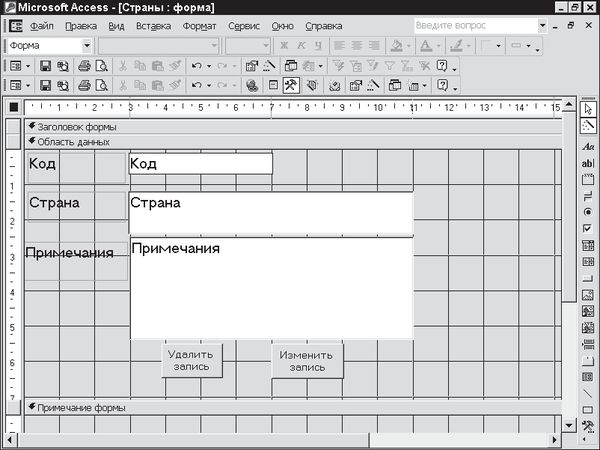Open the "Формат" menu
The width and height of the screenshot is (600, 450).
click(200, 24)
